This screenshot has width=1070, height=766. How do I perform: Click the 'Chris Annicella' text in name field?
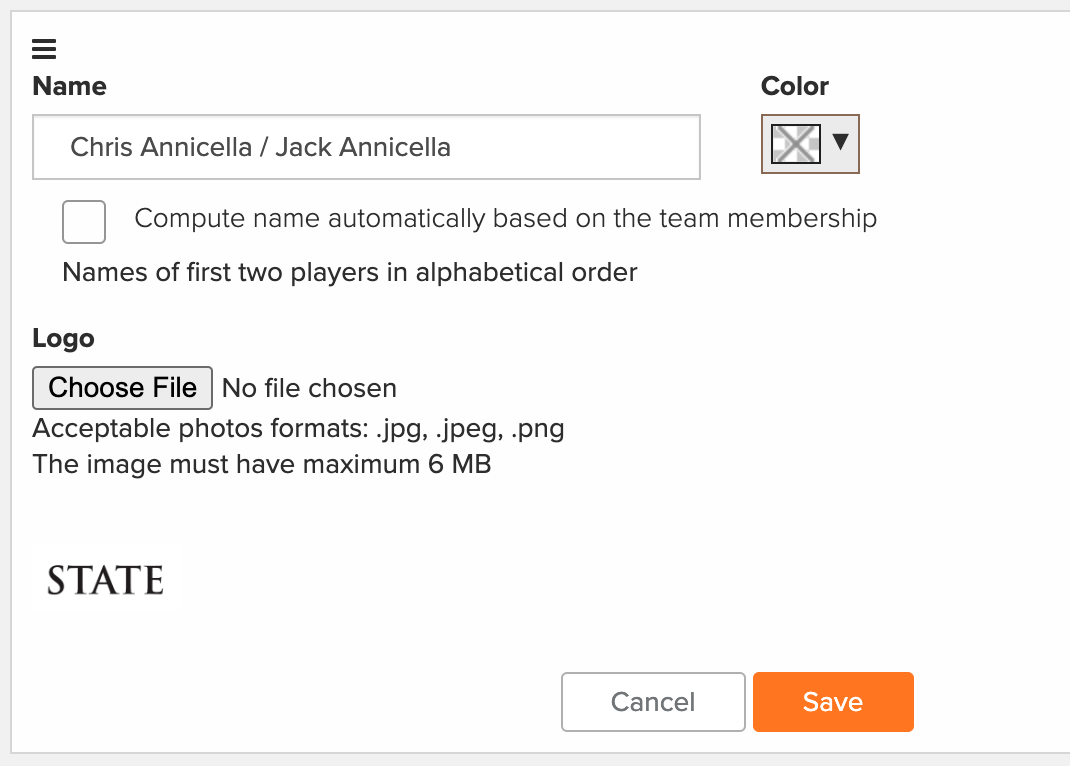(161, 147)
